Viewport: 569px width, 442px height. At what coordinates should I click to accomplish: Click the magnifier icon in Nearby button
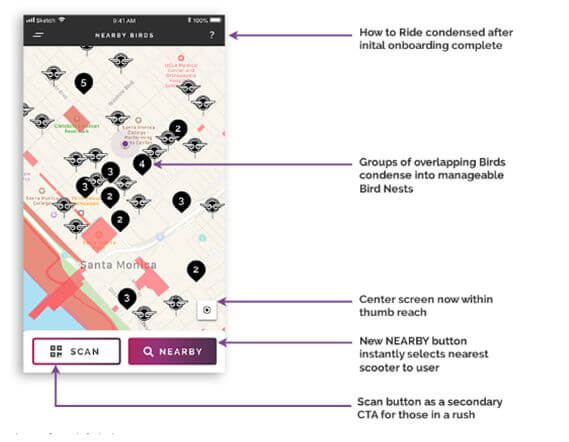(148, 351)
